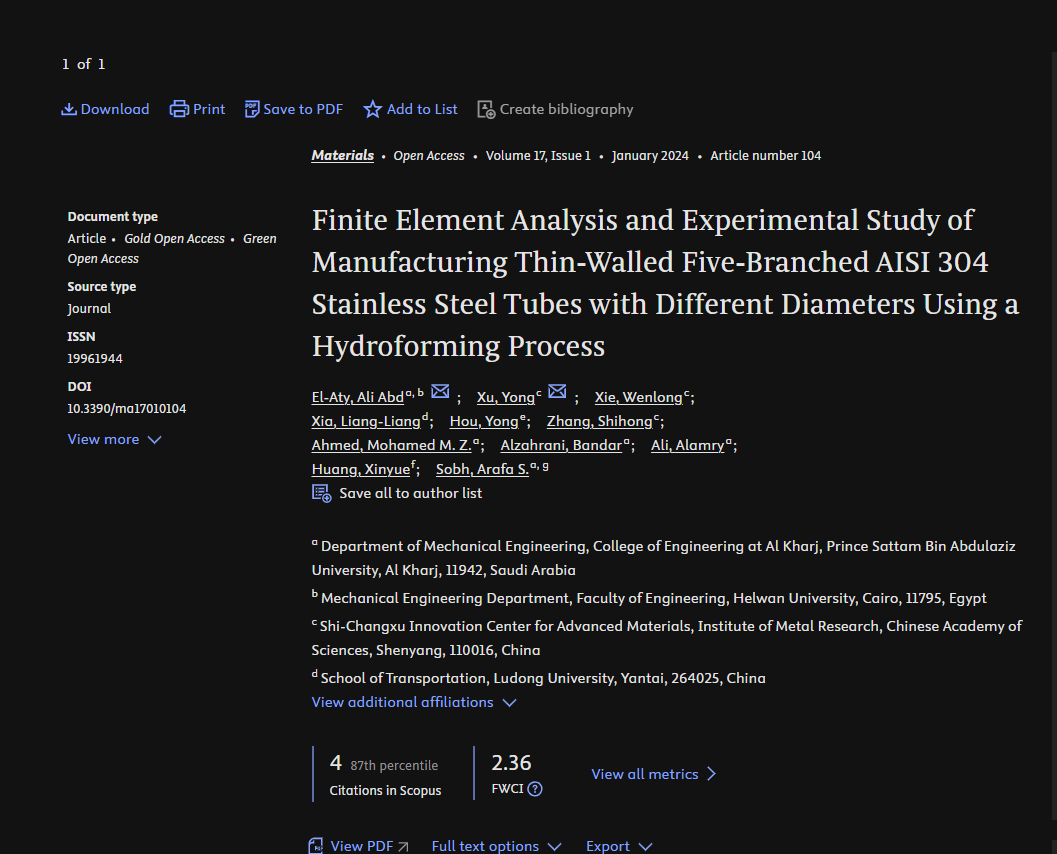
Task: Click the Ludong University affiliation line
Action: coord(539,678)
